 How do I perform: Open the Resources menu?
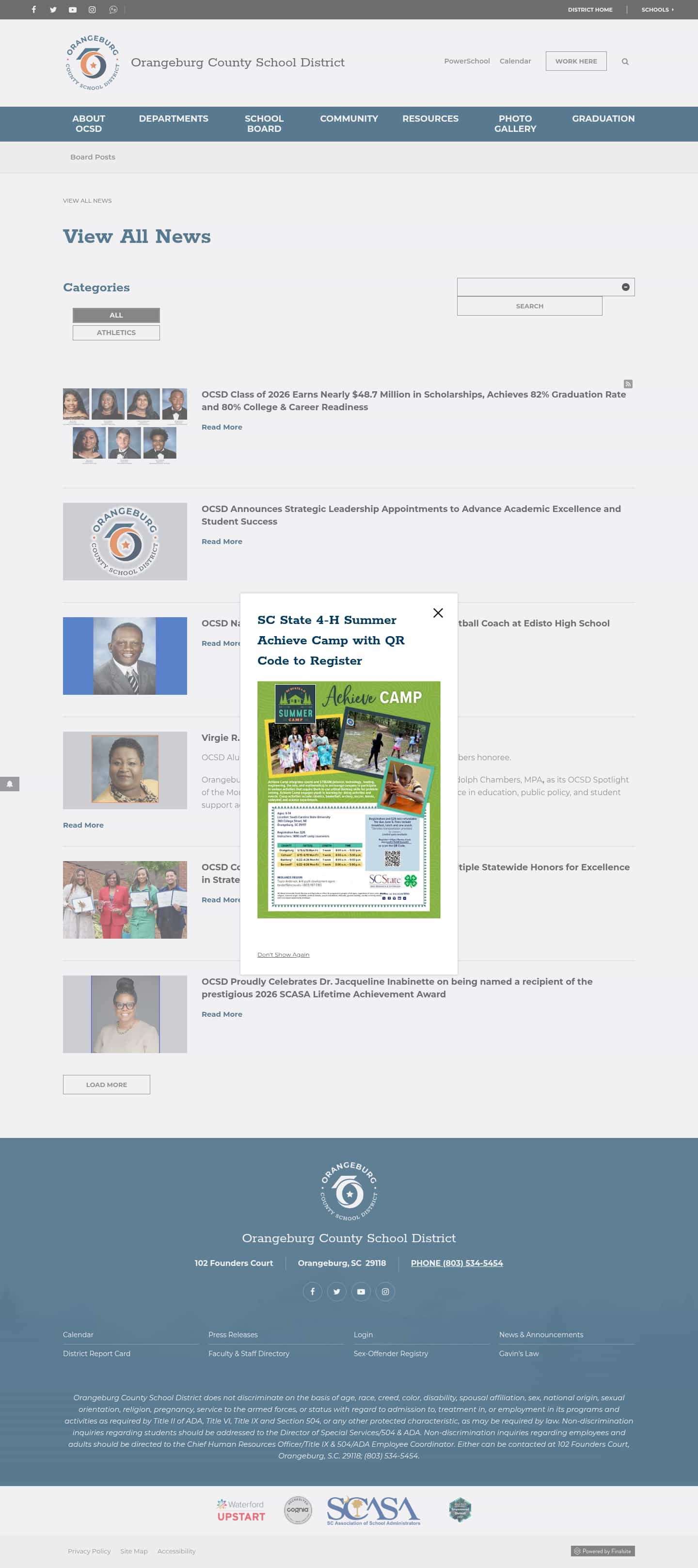(x=430, y=119)
